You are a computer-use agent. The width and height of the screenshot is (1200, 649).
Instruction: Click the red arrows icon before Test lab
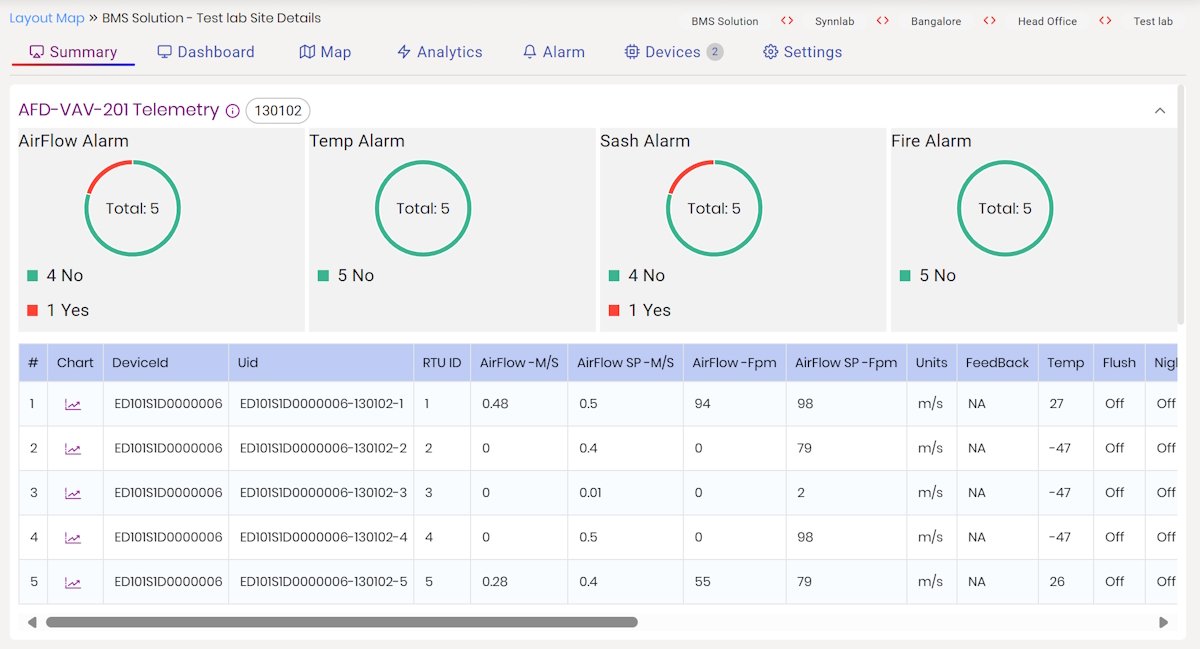pos(1106,21)
